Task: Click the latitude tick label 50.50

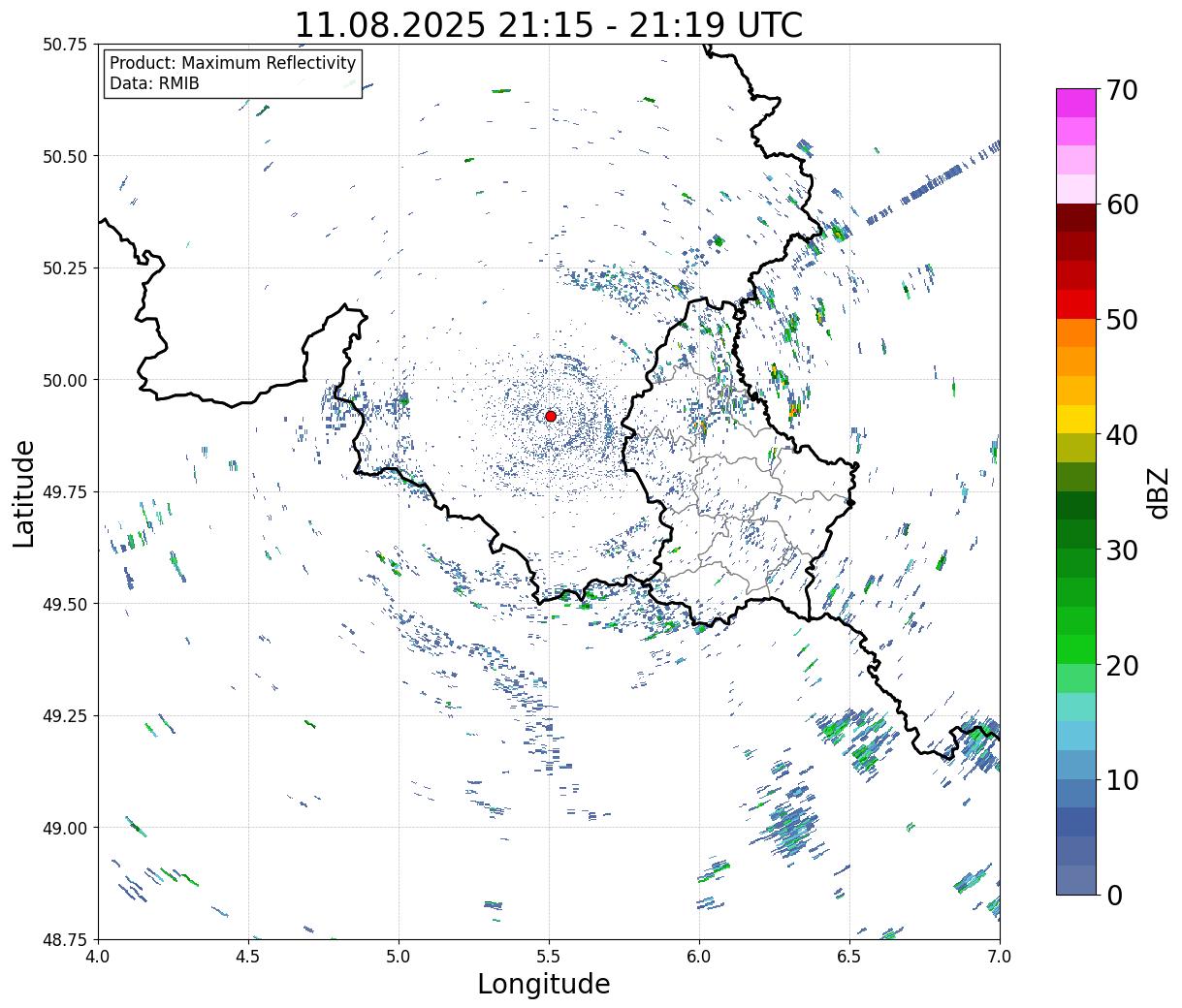Action: point(65,156)
